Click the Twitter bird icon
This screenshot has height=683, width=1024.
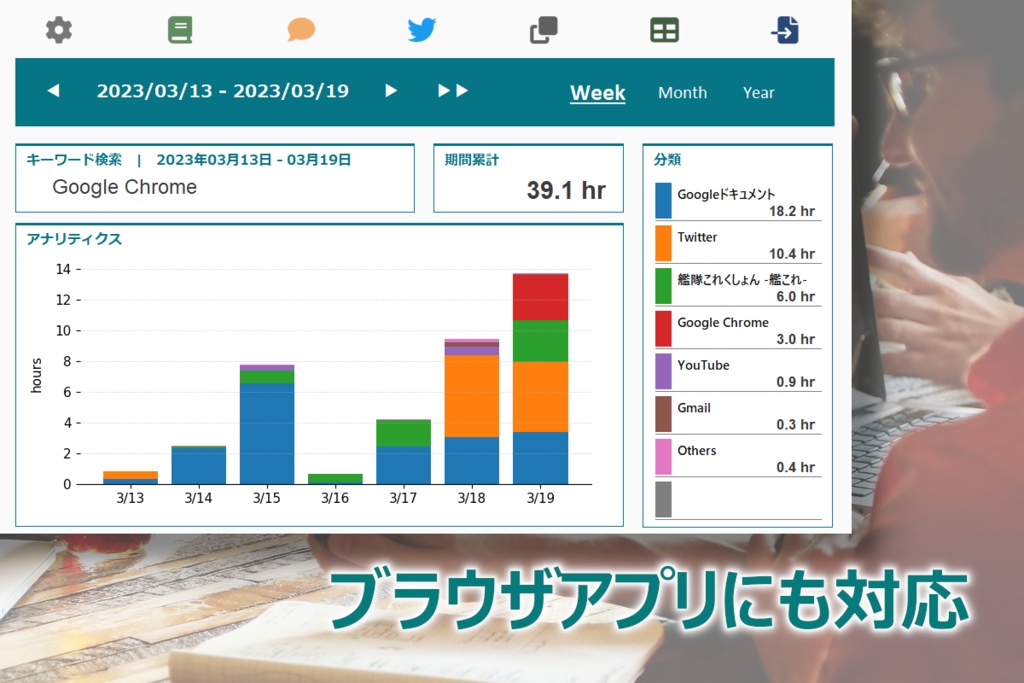[x=422, y=30]
